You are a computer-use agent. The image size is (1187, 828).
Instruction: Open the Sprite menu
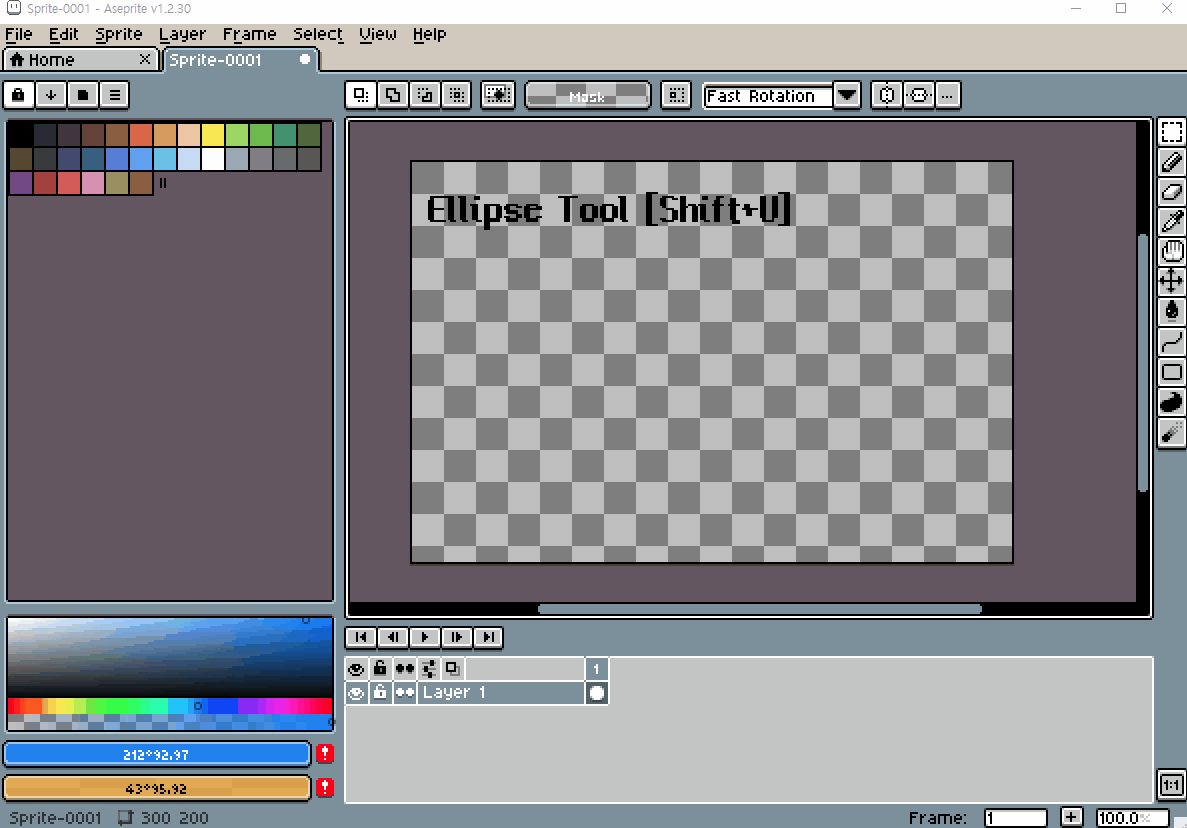tap(119, 34)
